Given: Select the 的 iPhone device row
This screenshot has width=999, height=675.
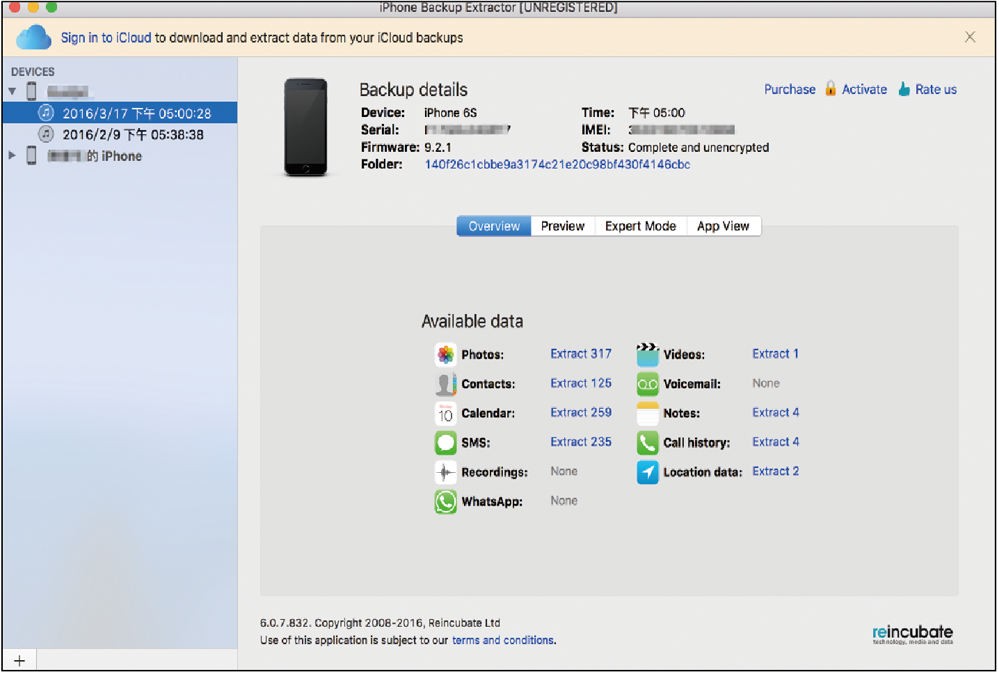Looking at the screenshot, I should click(120, 156).
